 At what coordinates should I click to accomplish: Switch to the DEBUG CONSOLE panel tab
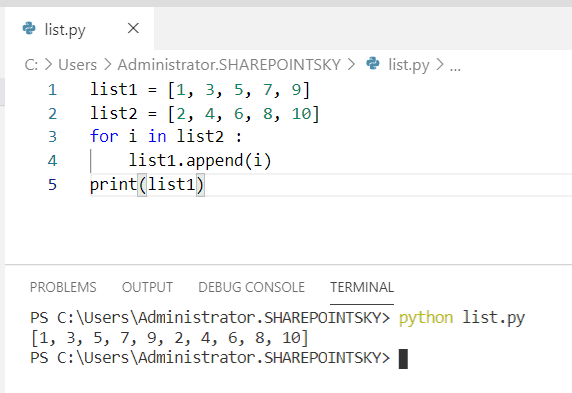251,287
